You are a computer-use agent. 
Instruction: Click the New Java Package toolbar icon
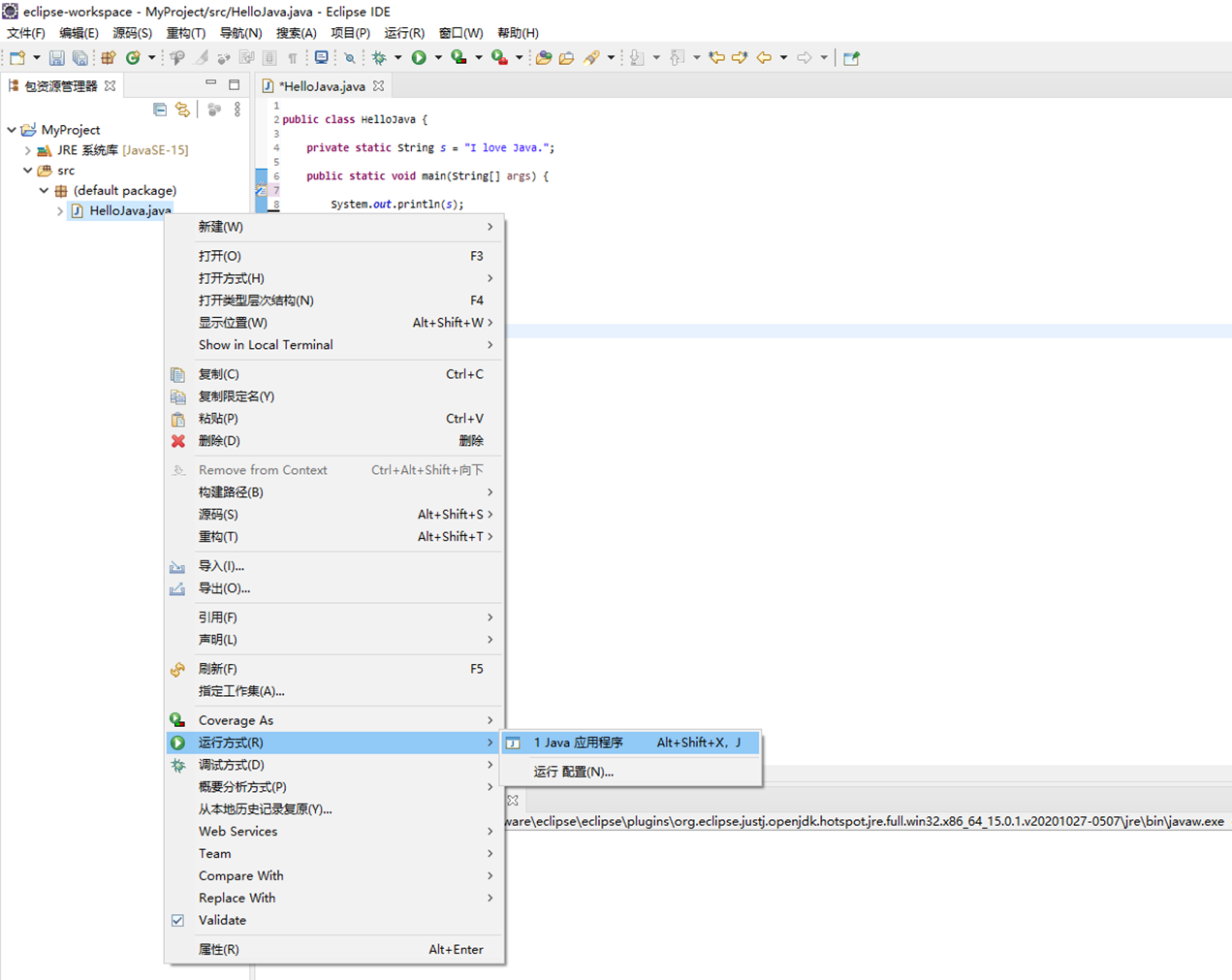tap(109, 58)
